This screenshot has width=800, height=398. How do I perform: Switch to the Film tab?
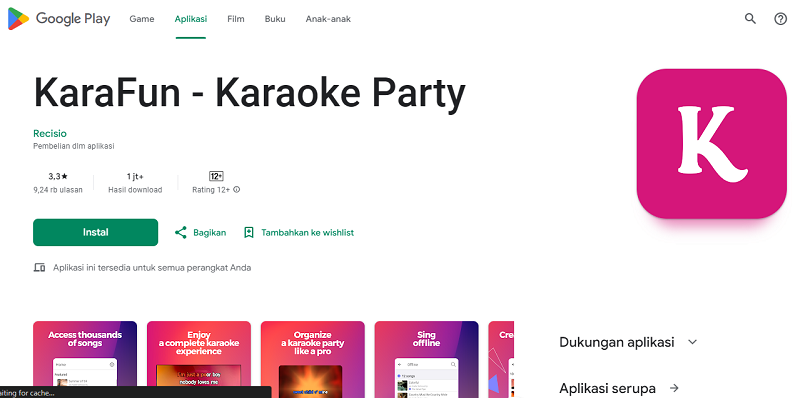(x=236, y=19)
